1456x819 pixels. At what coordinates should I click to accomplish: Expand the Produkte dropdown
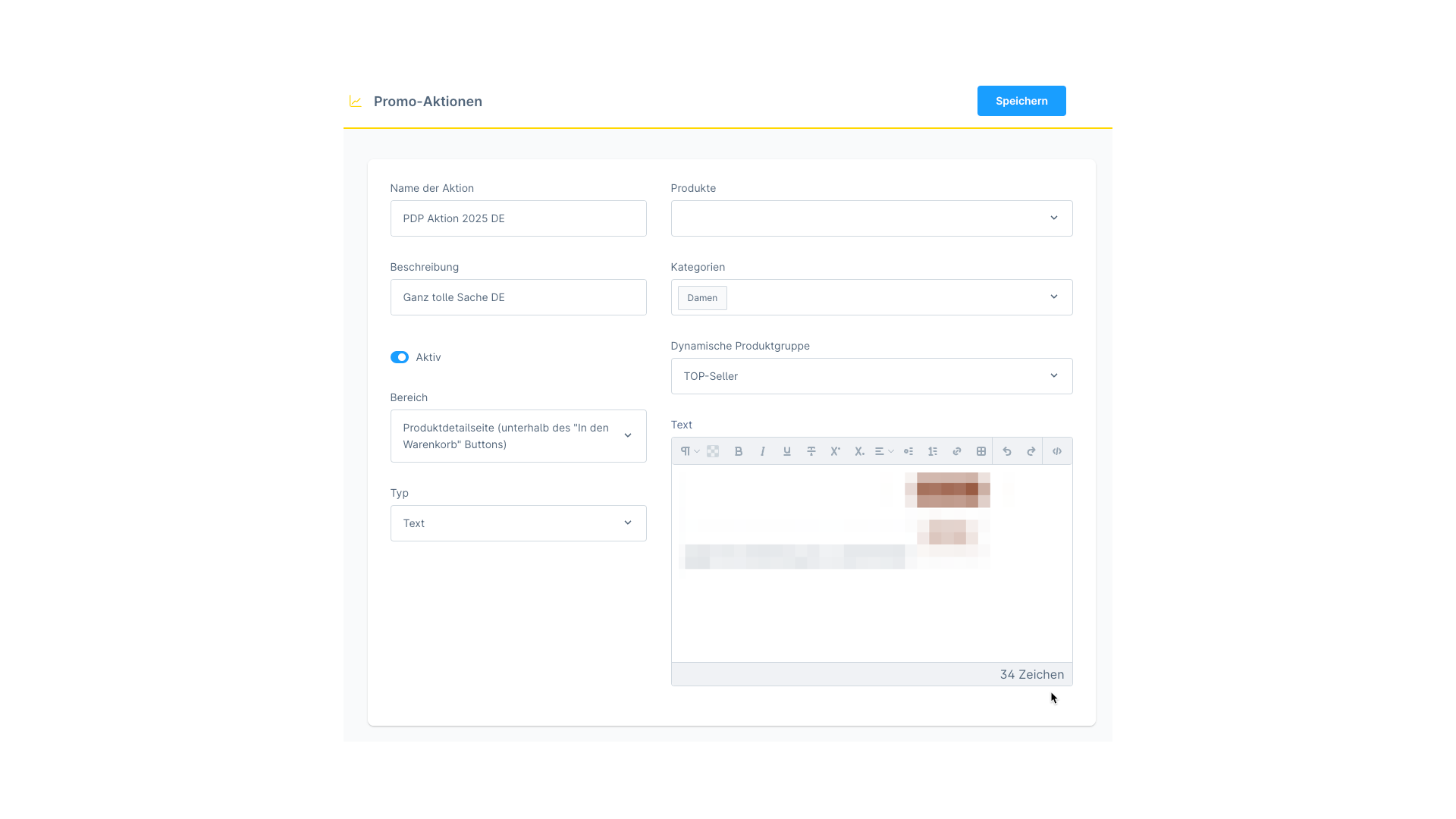pos(871,218)
